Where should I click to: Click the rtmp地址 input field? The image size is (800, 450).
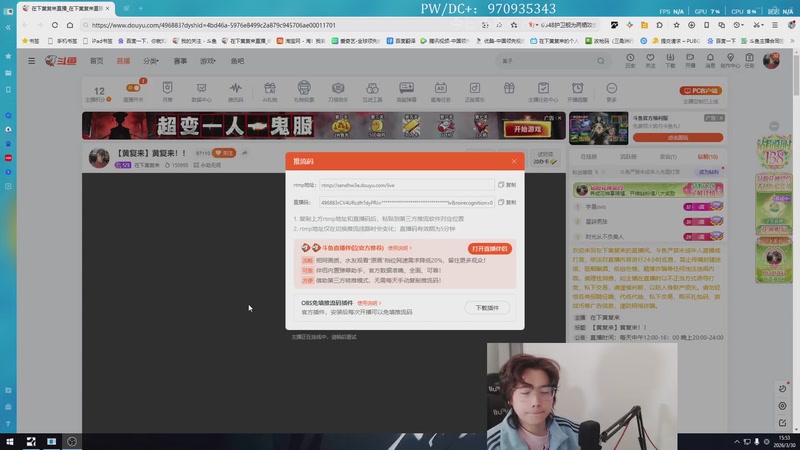click(x=407, y=185)
